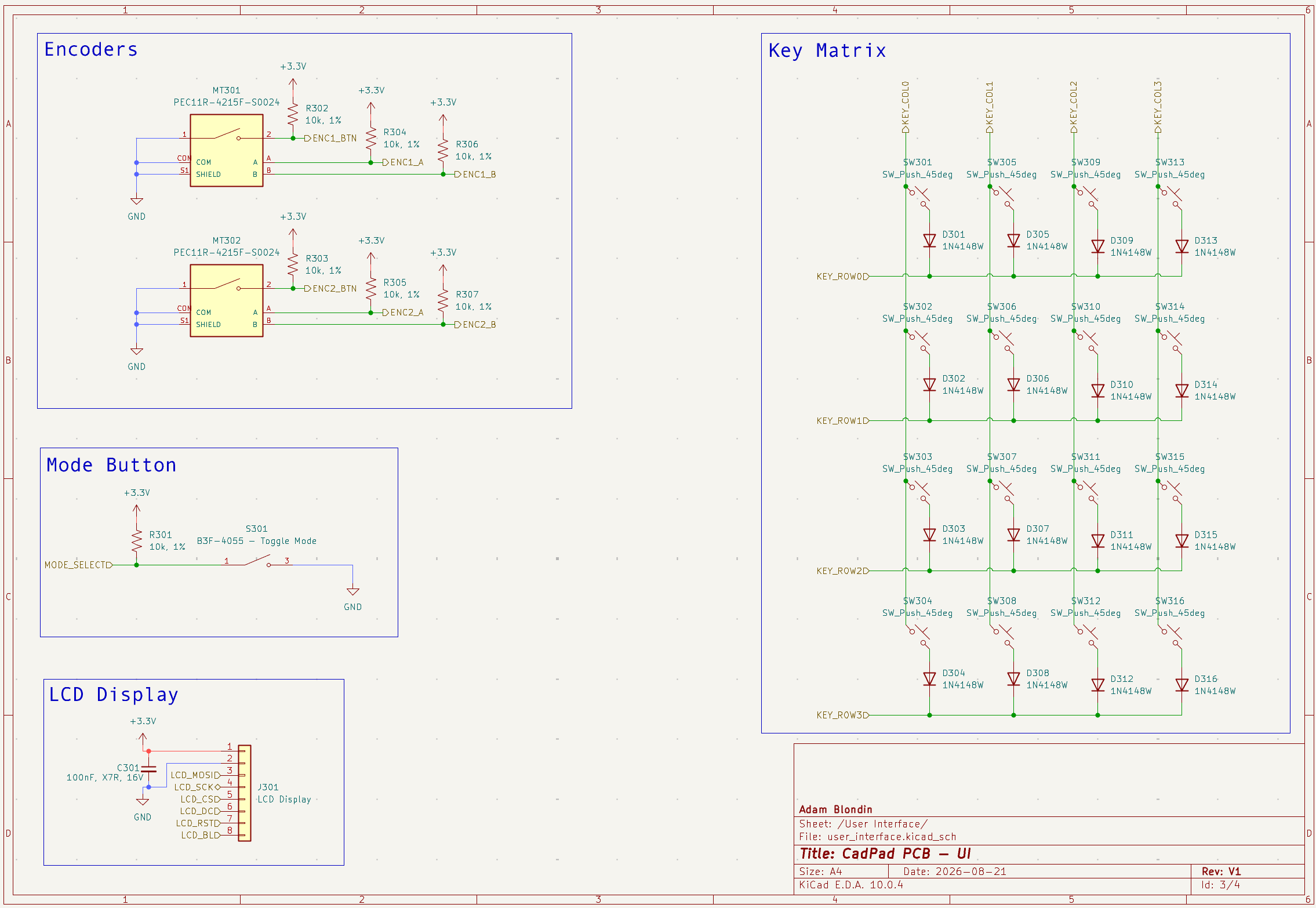Image resolution: width=1316 pixels, height=908 pixels.
Task: Click the R306 resistor symbol
Action: (443, 150)
